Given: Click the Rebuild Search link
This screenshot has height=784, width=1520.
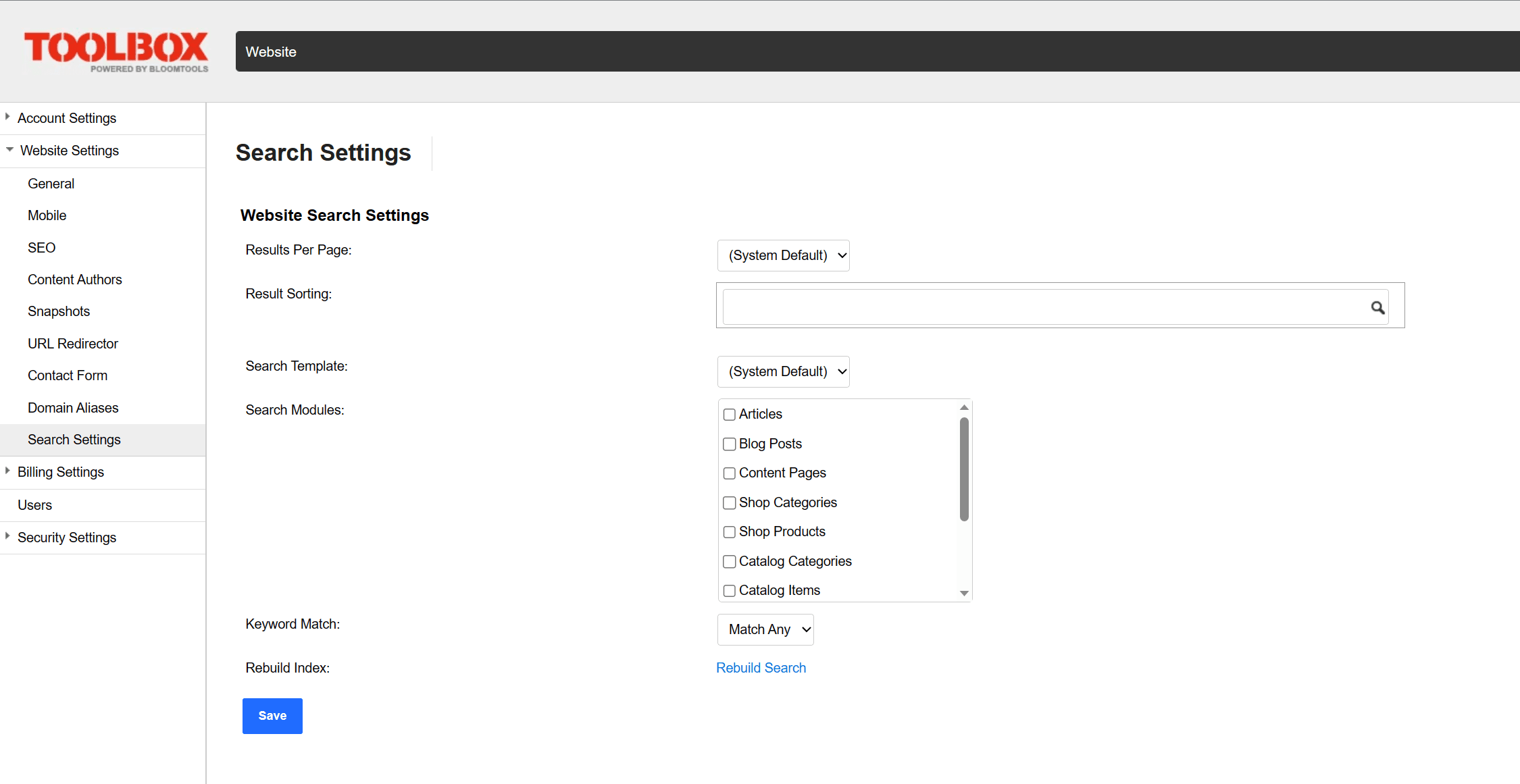Looking at the screenshot, I should (761, 668).
